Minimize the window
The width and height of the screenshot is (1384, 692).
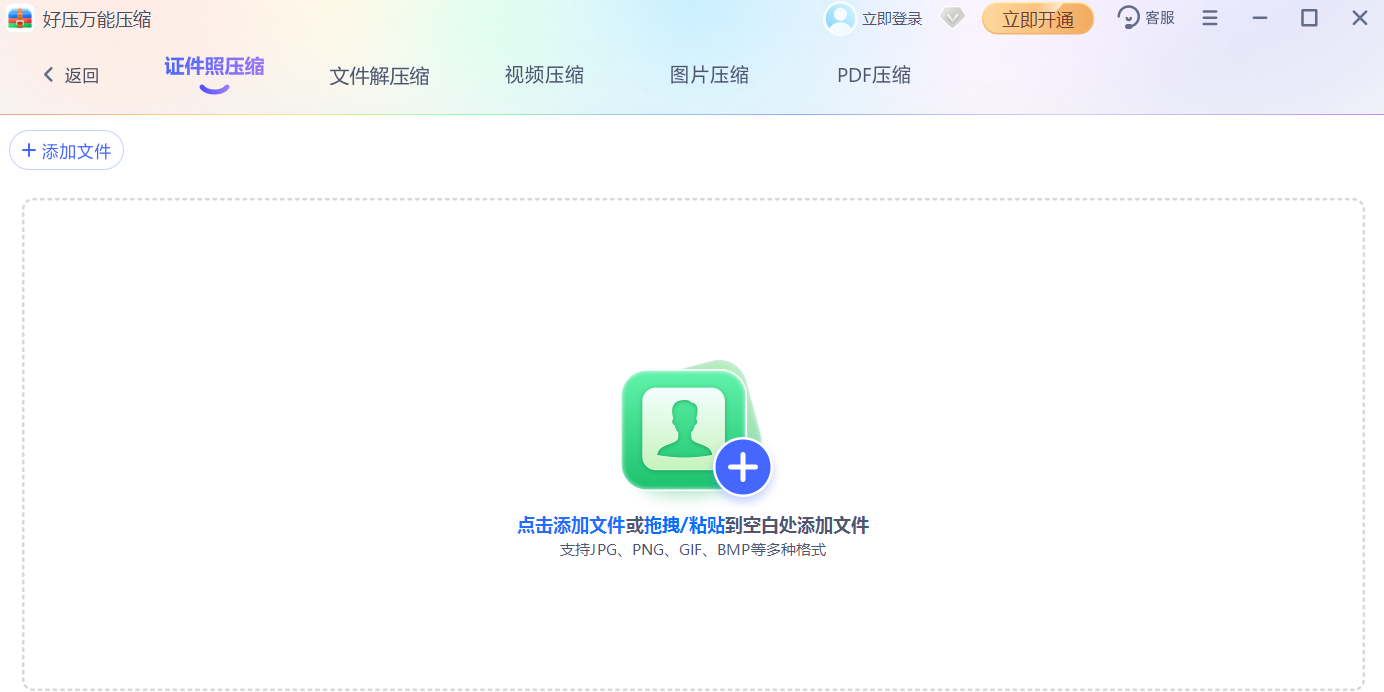pos(1260,18)
